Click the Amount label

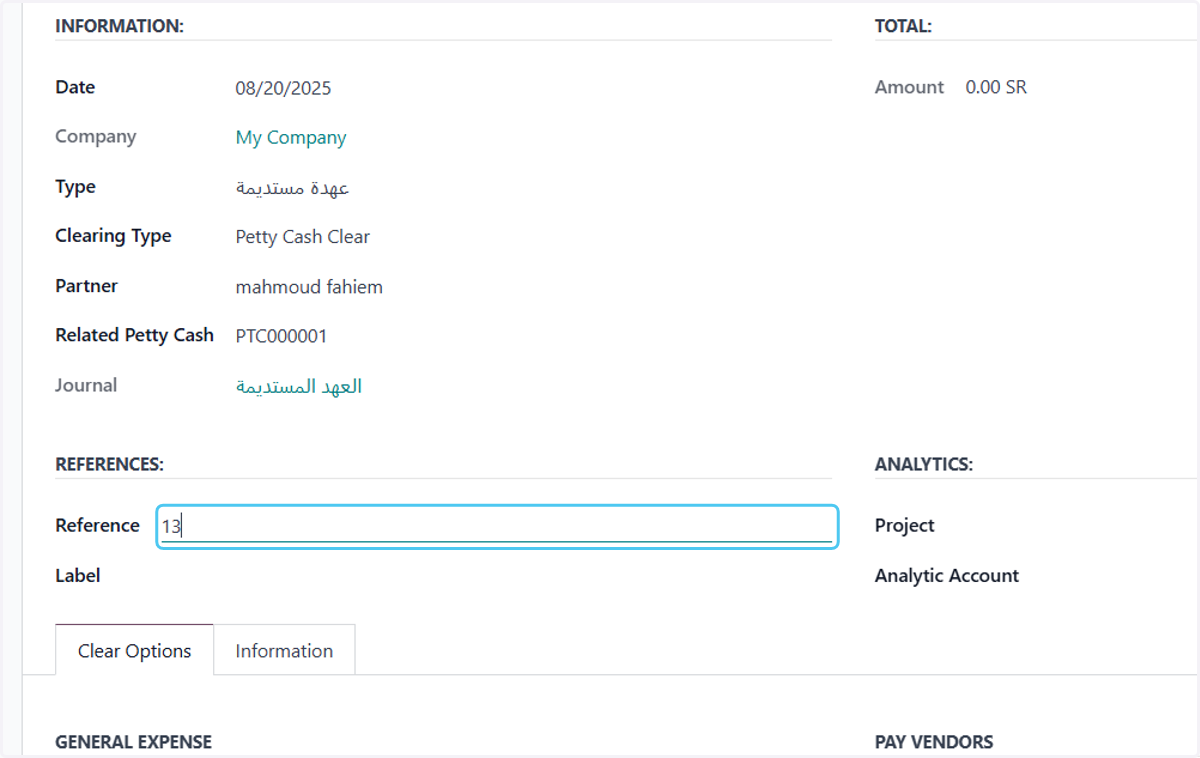[x=909, y=87]
